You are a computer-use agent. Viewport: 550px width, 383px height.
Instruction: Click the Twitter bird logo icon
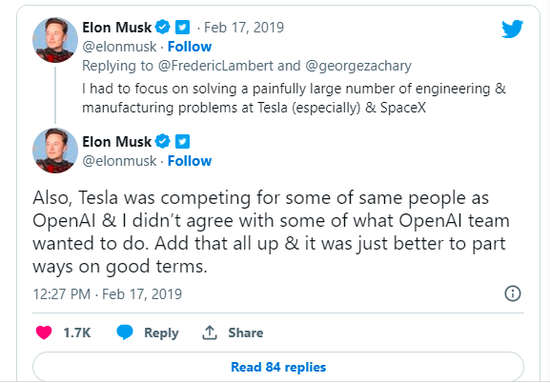pyautogui.click(x=512, y=29)
